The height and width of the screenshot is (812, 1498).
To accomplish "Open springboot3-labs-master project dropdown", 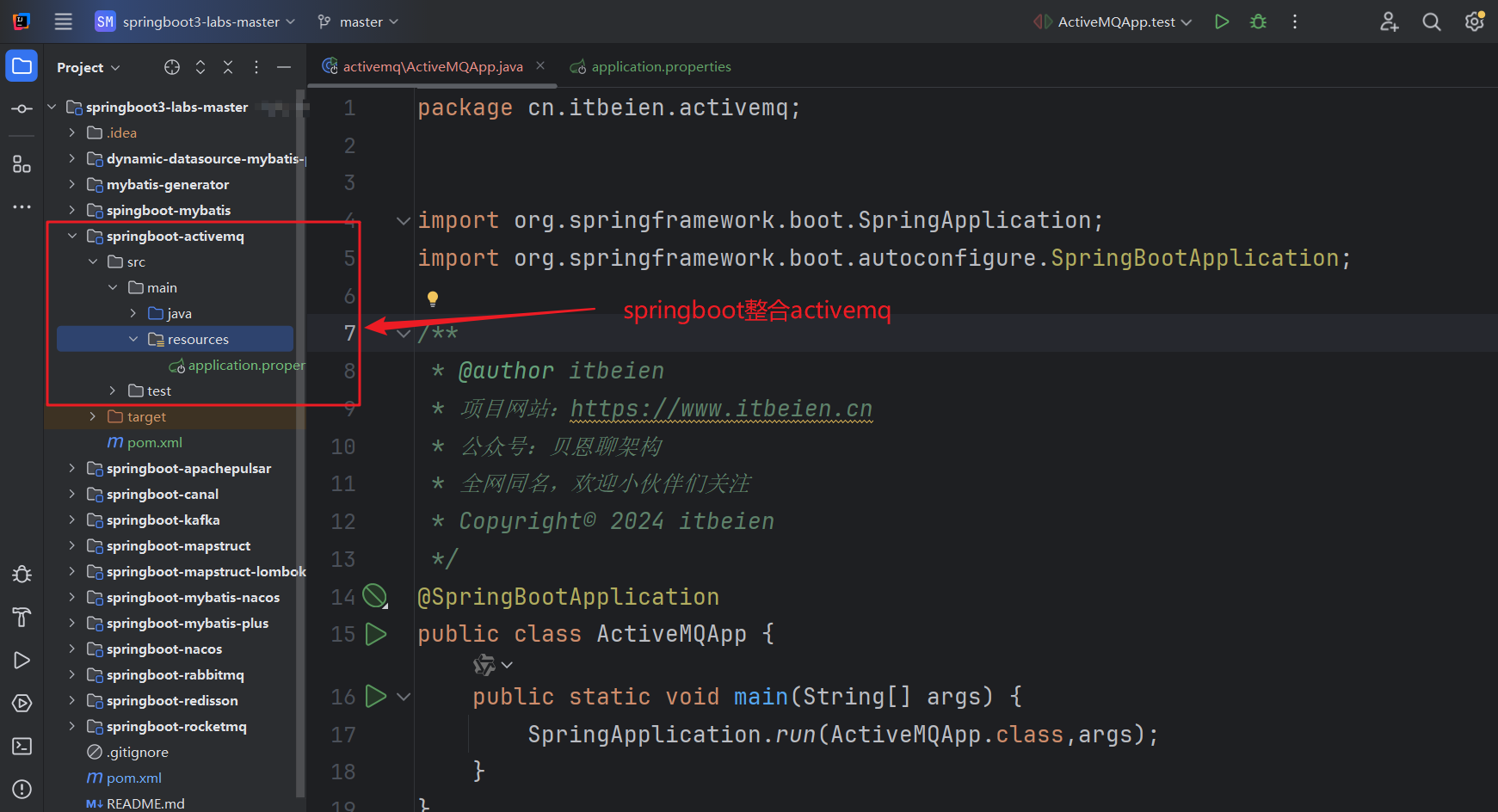I will 195,22.
